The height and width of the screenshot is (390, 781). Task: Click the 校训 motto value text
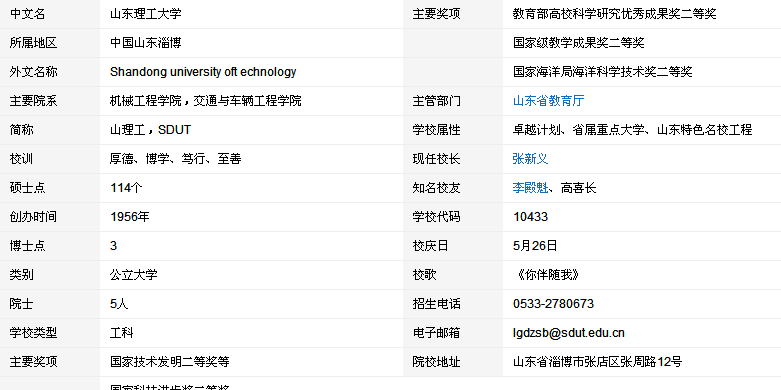point(175,159)
